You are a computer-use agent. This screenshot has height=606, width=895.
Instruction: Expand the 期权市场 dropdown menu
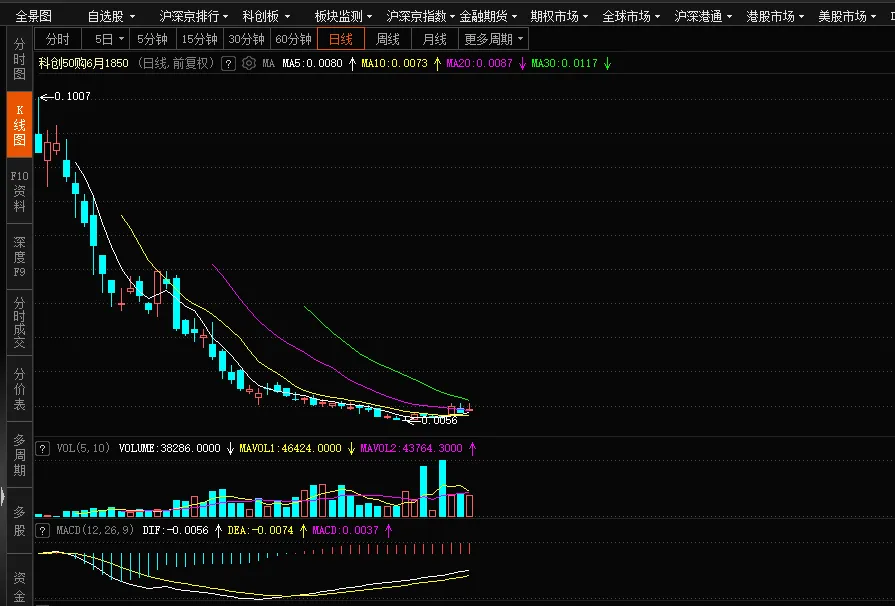[x=559, y=16]
